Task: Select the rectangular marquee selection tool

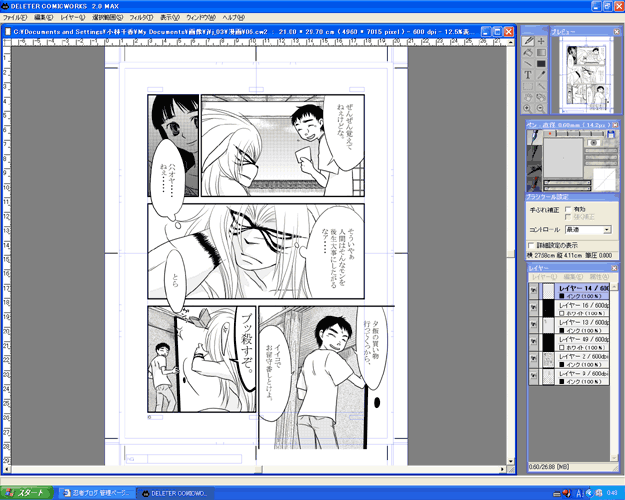Action: tap(528, 86)
